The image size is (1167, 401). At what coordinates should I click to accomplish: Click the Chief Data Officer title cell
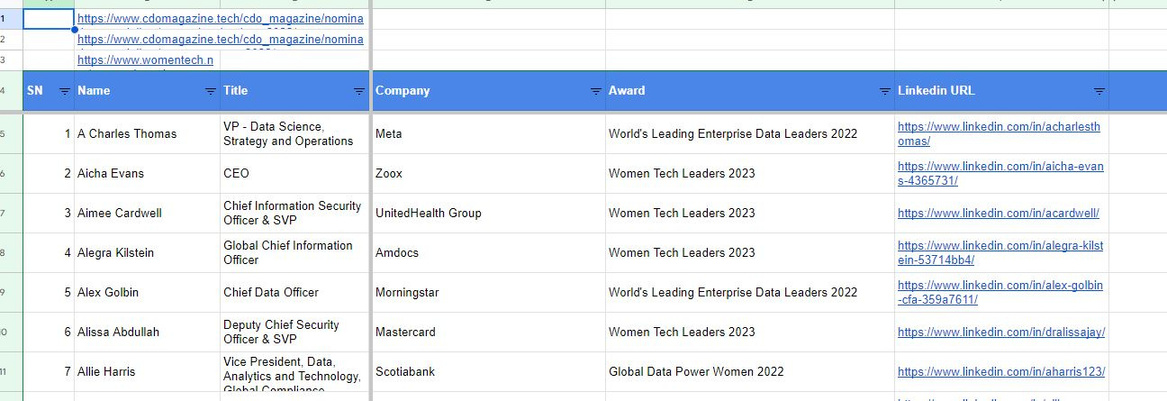tap(295, 292)
